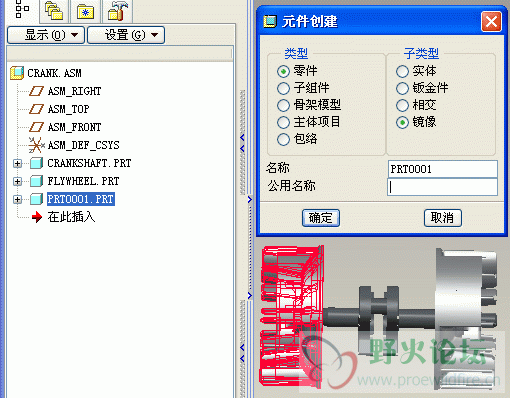This screenshot has height=398, width=510.
Task: Select 相交 subtype radio button
Action: pos(402,105)
